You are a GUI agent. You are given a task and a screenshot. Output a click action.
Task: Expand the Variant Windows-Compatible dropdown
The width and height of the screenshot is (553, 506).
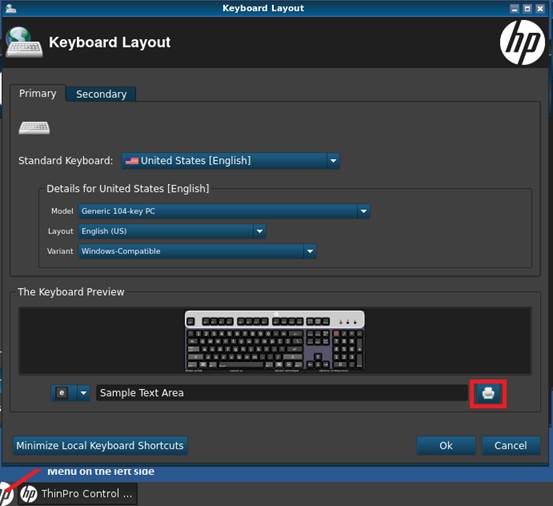[197, 251]
